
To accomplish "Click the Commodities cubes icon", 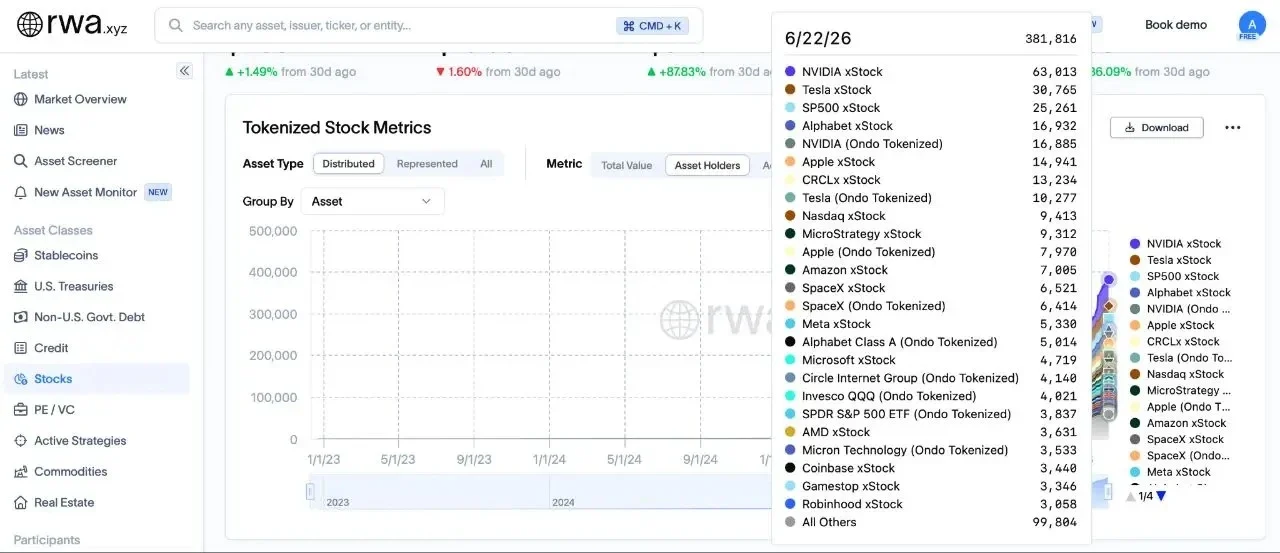I will (21, 472).
